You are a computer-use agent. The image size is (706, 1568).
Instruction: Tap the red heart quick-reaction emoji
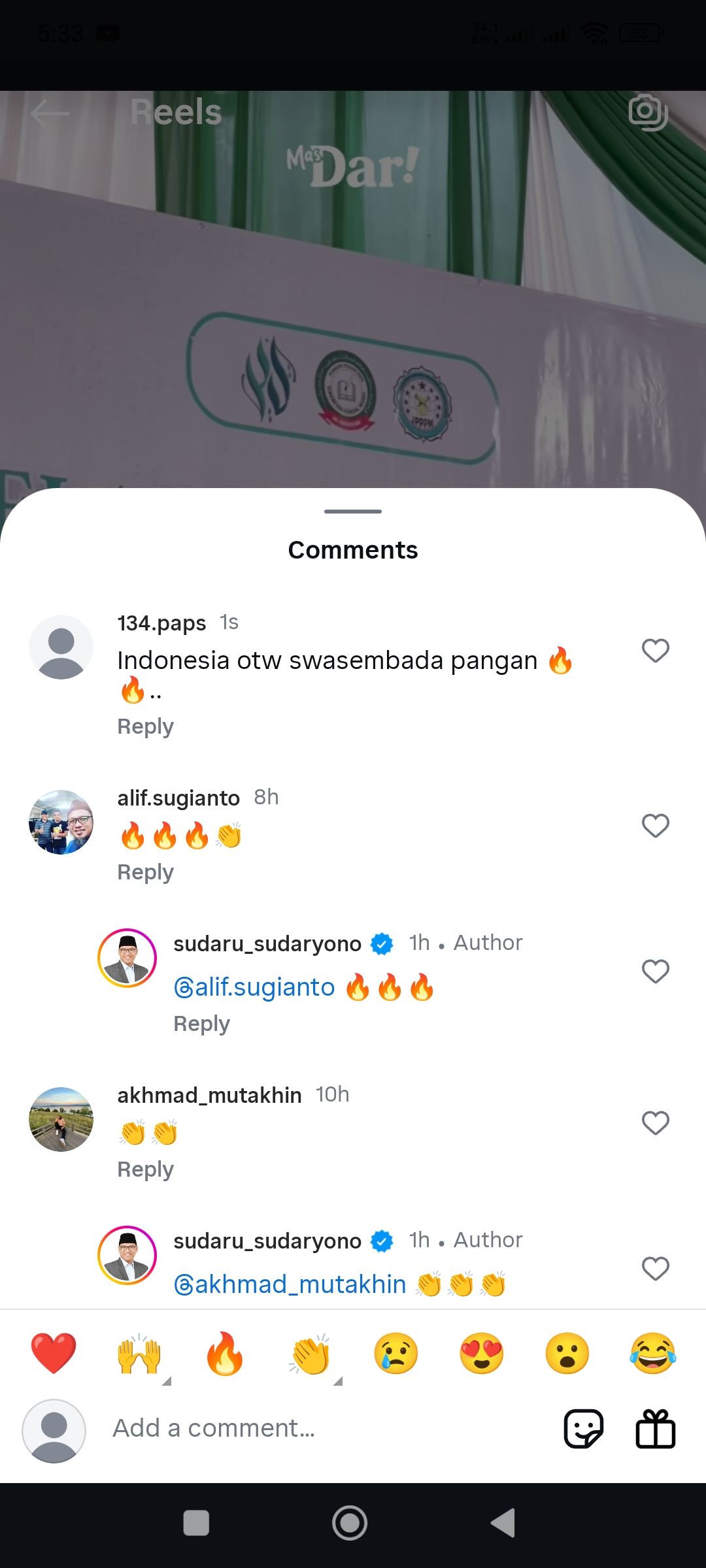coord(54,1353)
